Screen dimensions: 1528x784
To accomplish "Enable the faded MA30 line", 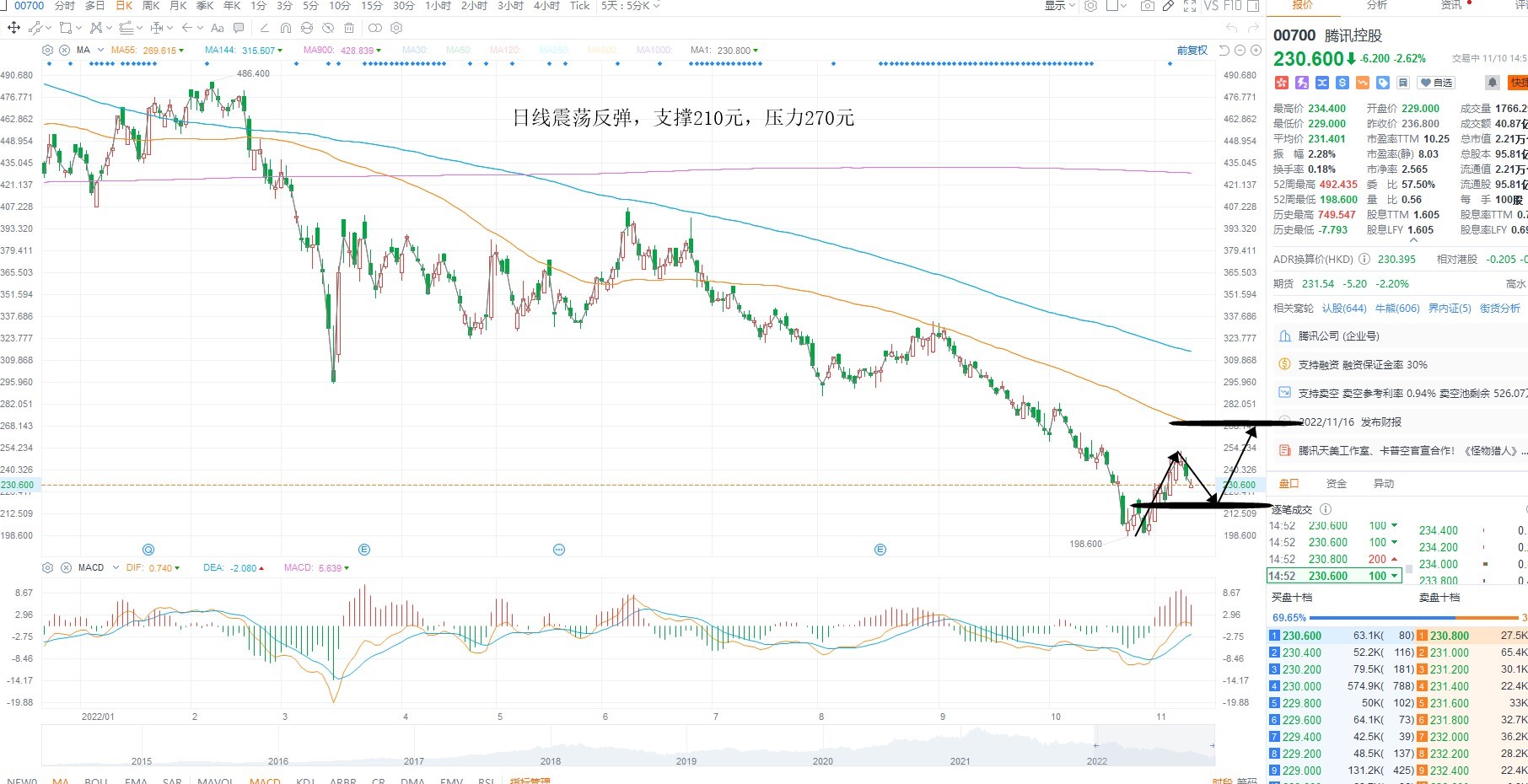I will click(x=414, y=51).
